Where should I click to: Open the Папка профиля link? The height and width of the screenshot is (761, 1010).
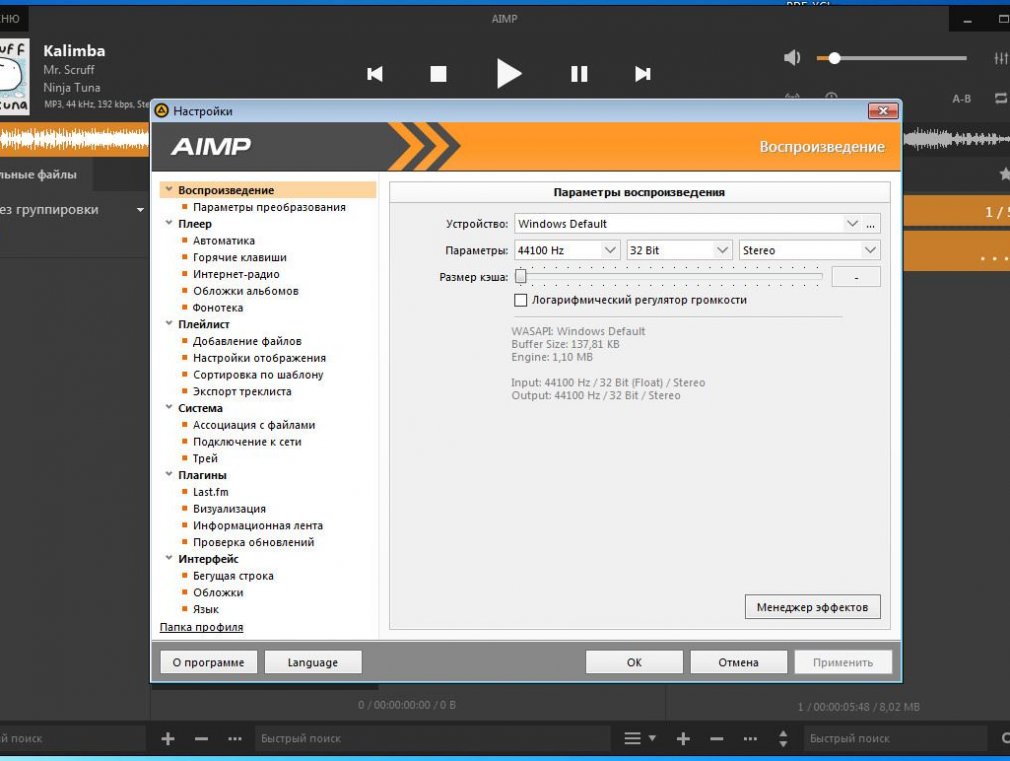(202, 627)
